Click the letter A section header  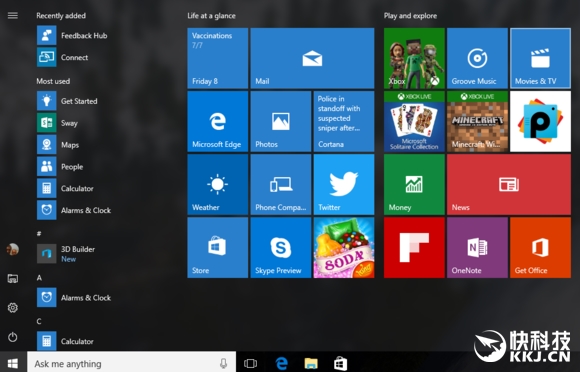pyautogui.click(x=39, y=278)
